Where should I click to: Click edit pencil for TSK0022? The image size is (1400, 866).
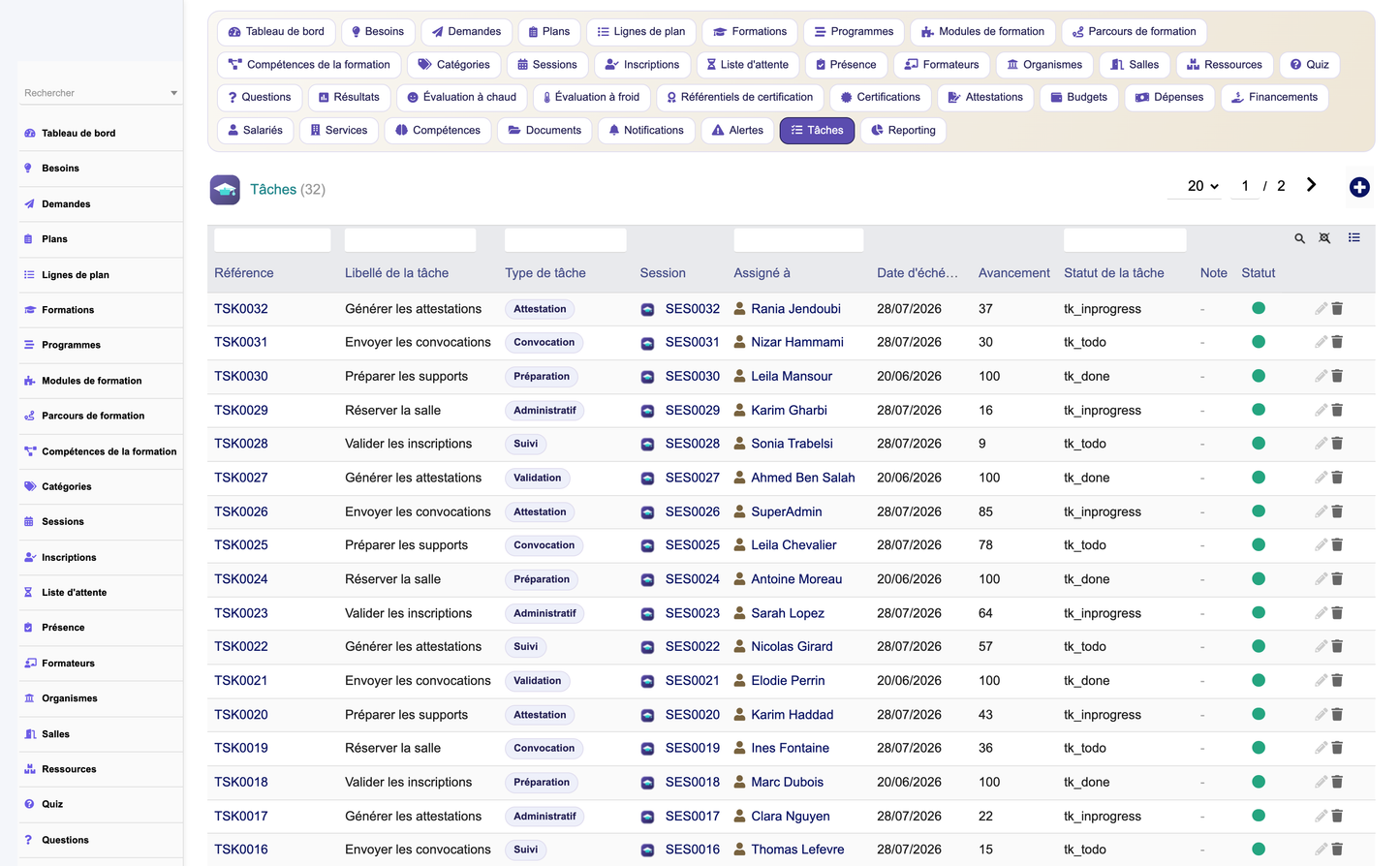tap(1321, 646)
